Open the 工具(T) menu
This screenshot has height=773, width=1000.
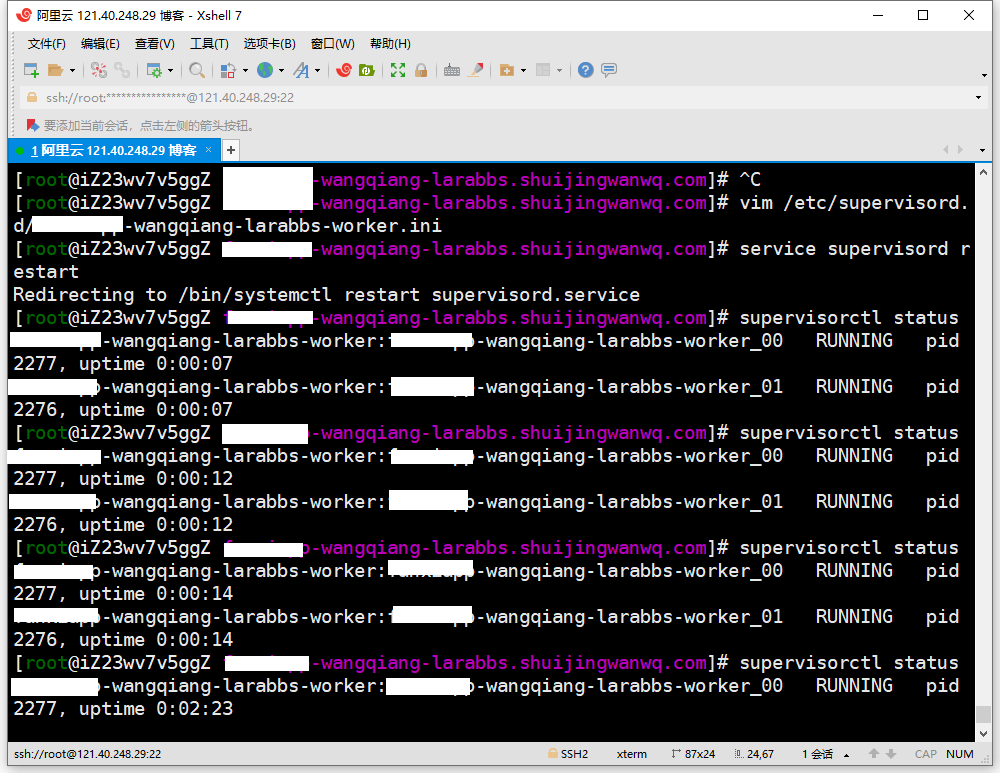click(x=209, y=44)
